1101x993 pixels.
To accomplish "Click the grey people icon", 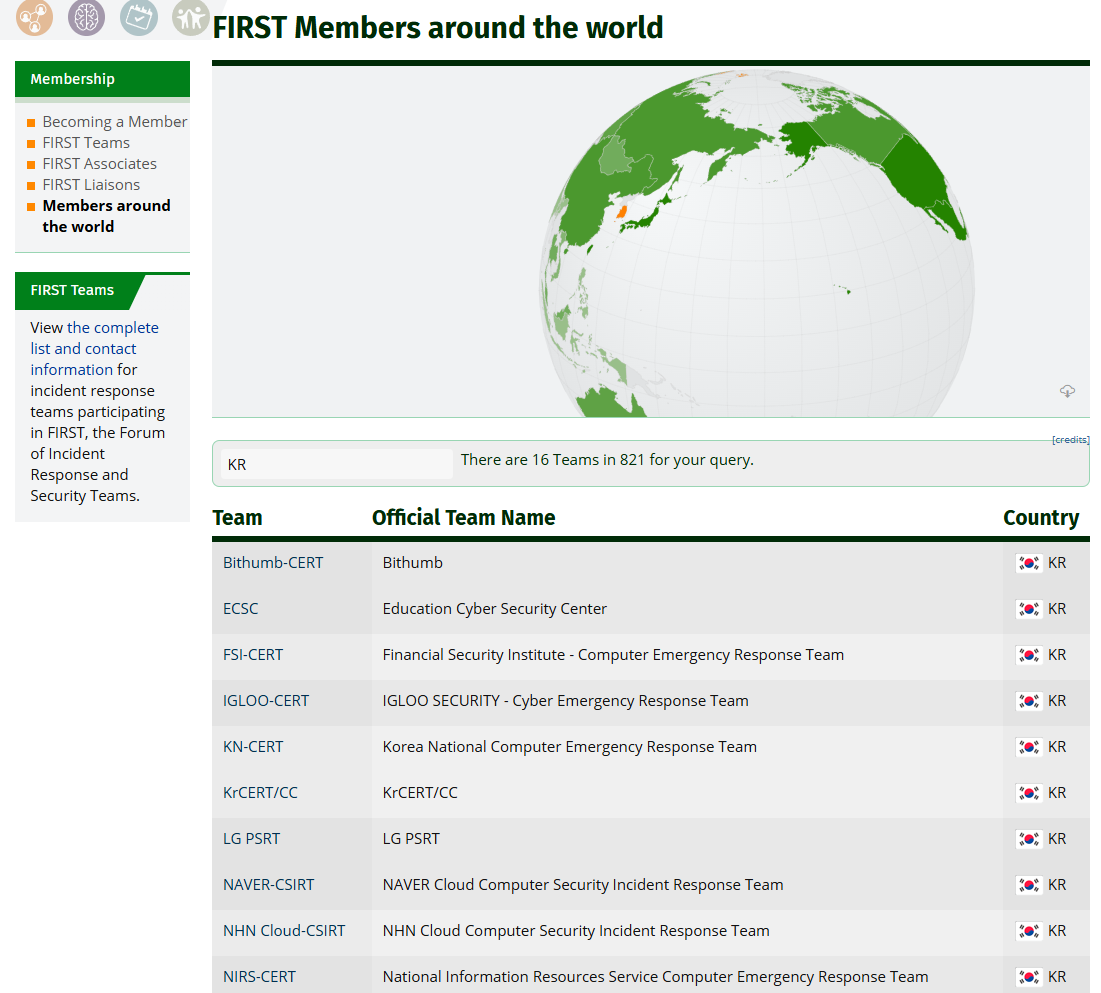I will pos(190,17).
